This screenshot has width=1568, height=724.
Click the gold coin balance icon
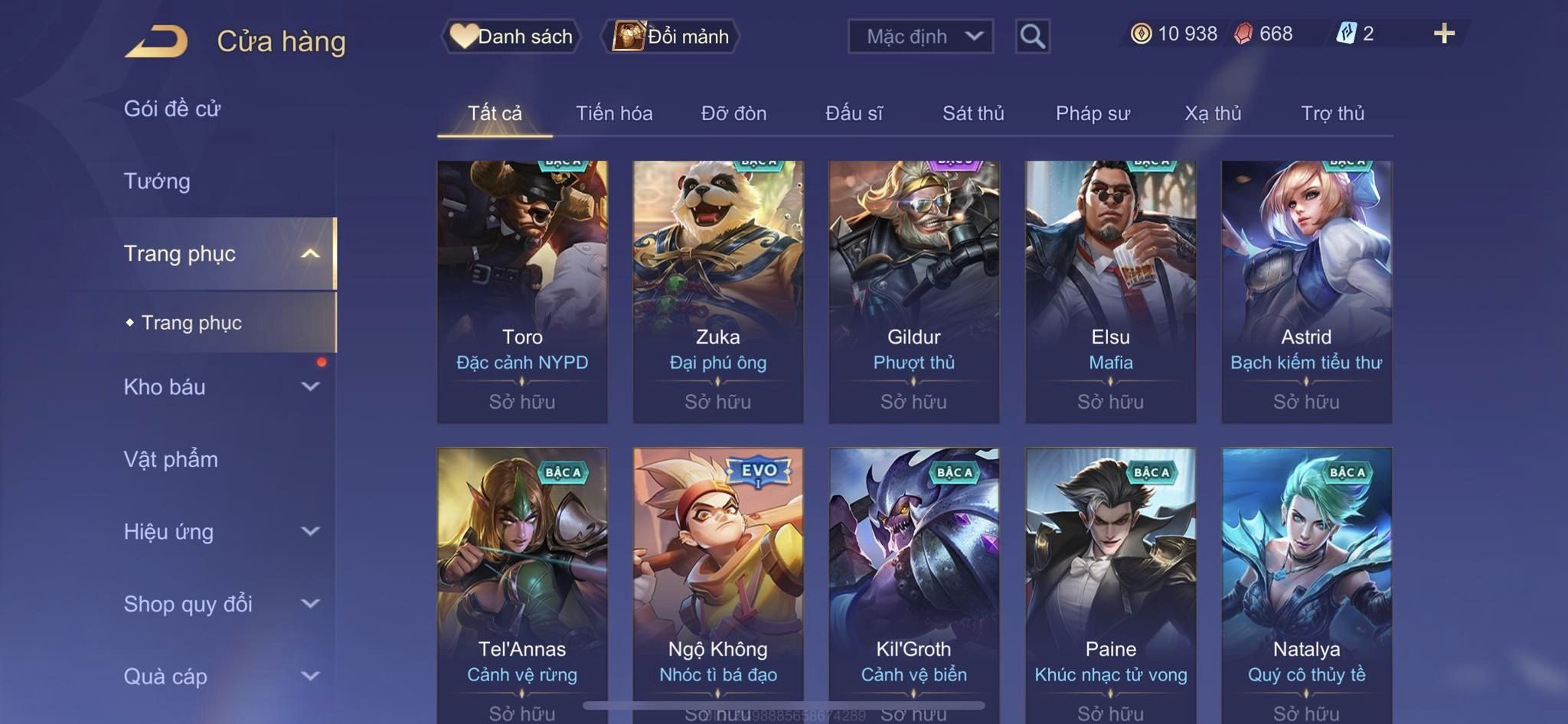1141,34
